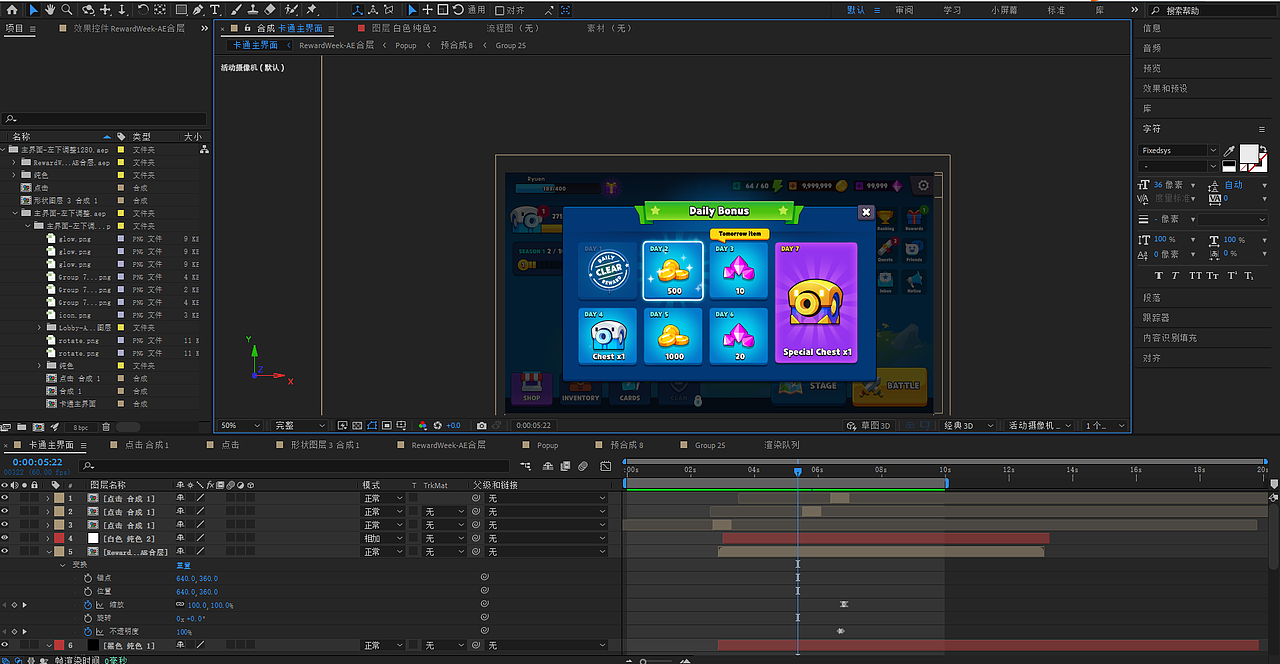This screenshot has height=664, width=1280.
Task: Select the 小屏幕 workspace
Action: (1005, 10)
